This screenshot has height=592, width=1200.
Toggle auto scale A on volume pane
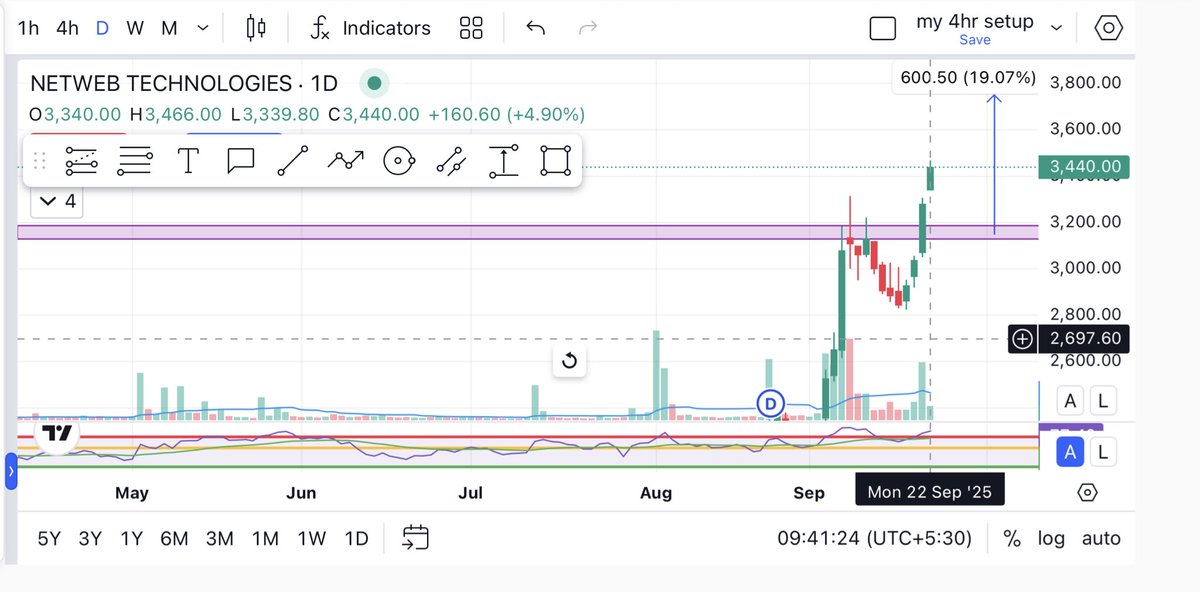point(1070,401)
